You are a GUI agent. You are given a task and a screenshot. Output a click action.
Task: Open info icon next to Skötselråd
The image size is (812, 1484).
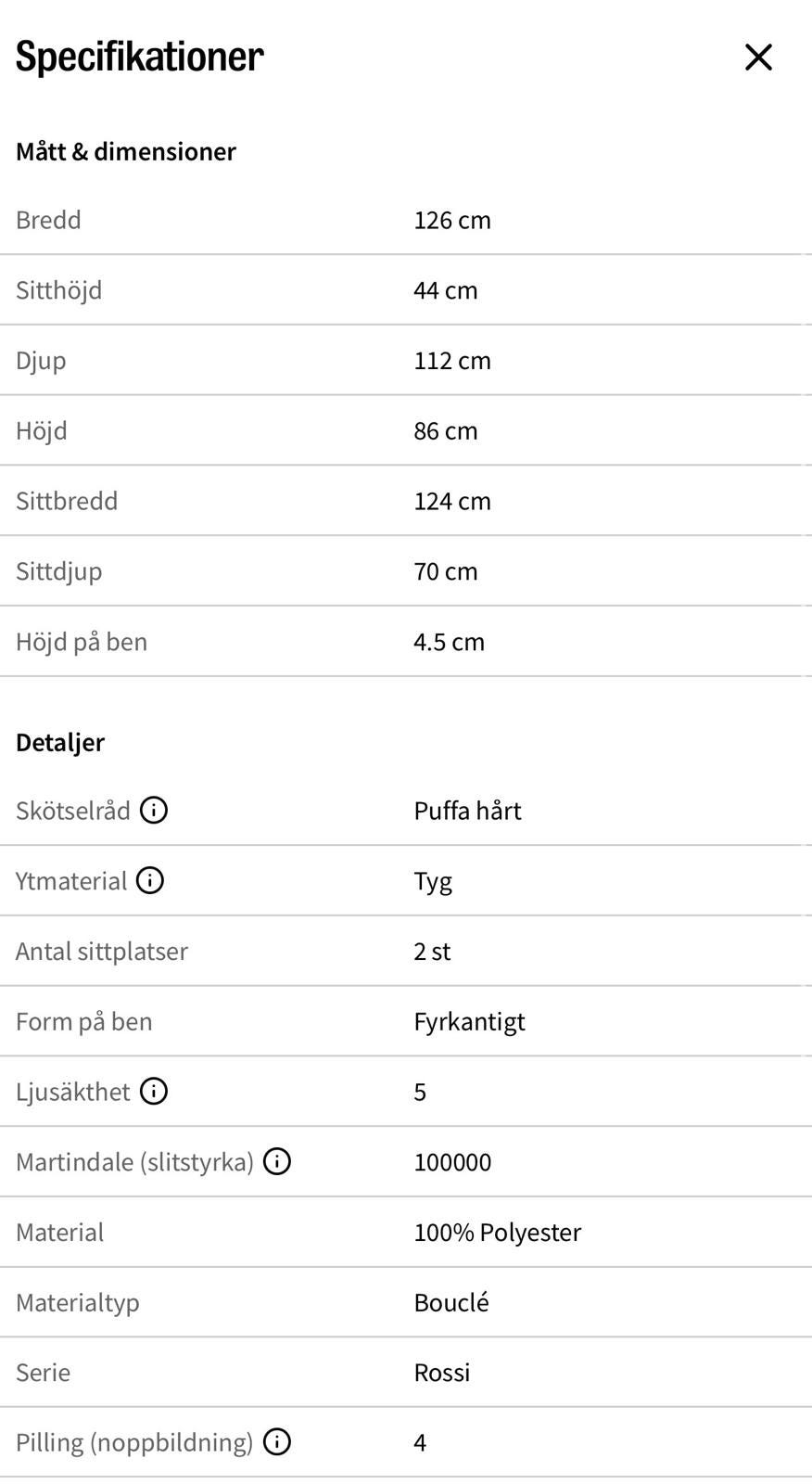click(154, 811)
